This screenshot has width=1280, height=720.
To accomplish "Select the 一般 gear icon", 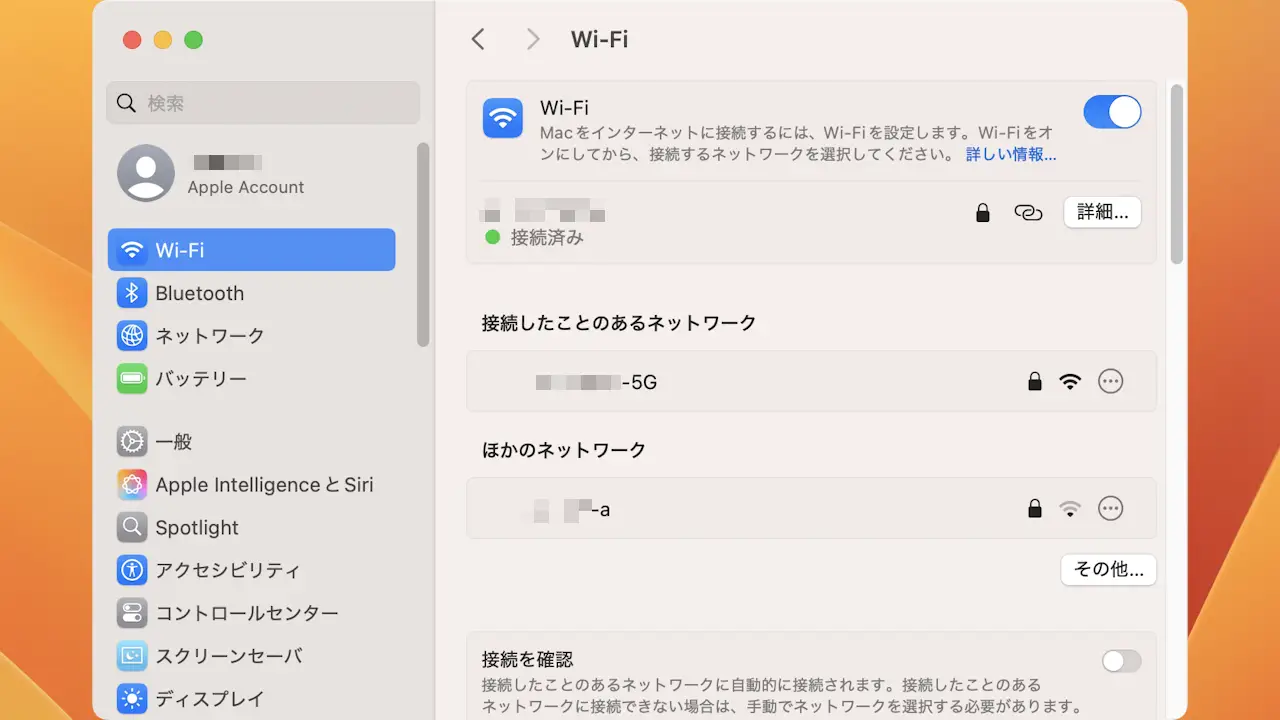I will point(132,441).
